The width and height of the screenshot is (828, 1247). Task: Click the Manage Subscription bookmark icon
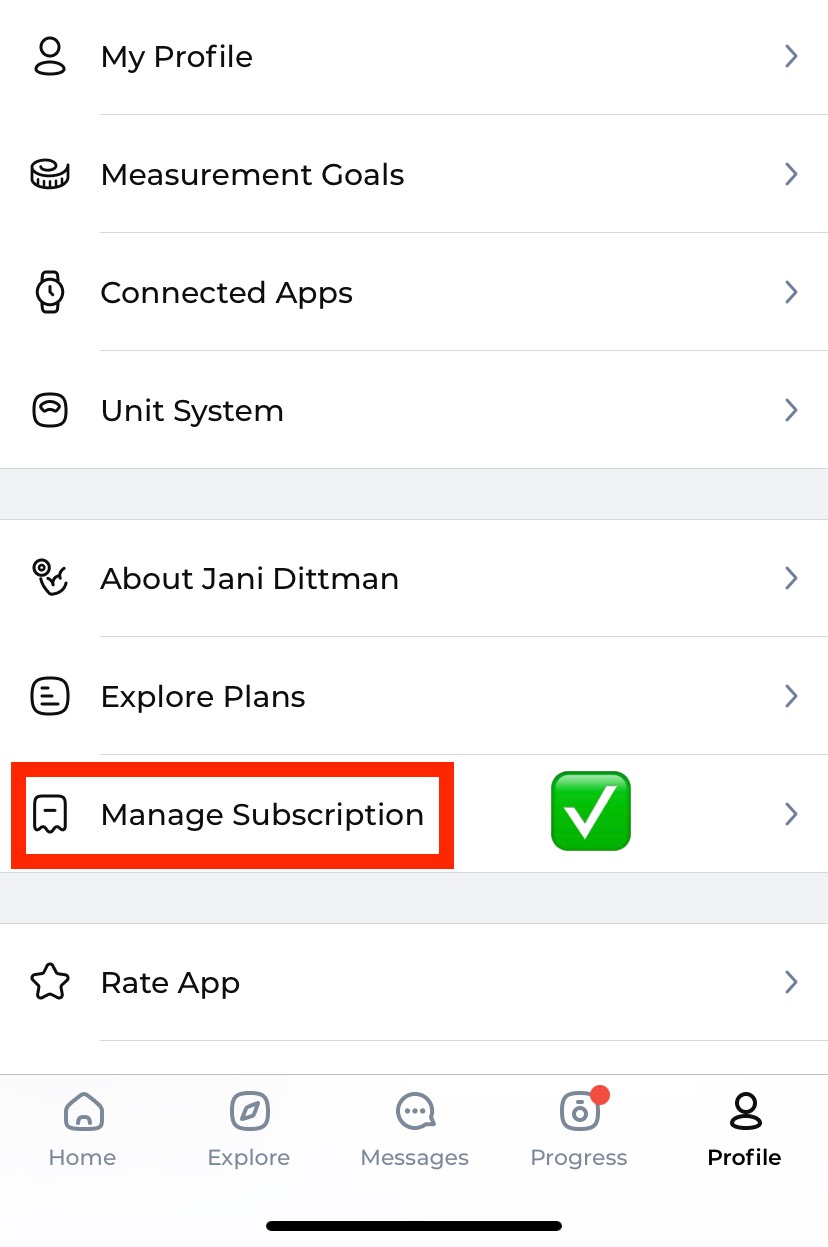pos(49,814)
